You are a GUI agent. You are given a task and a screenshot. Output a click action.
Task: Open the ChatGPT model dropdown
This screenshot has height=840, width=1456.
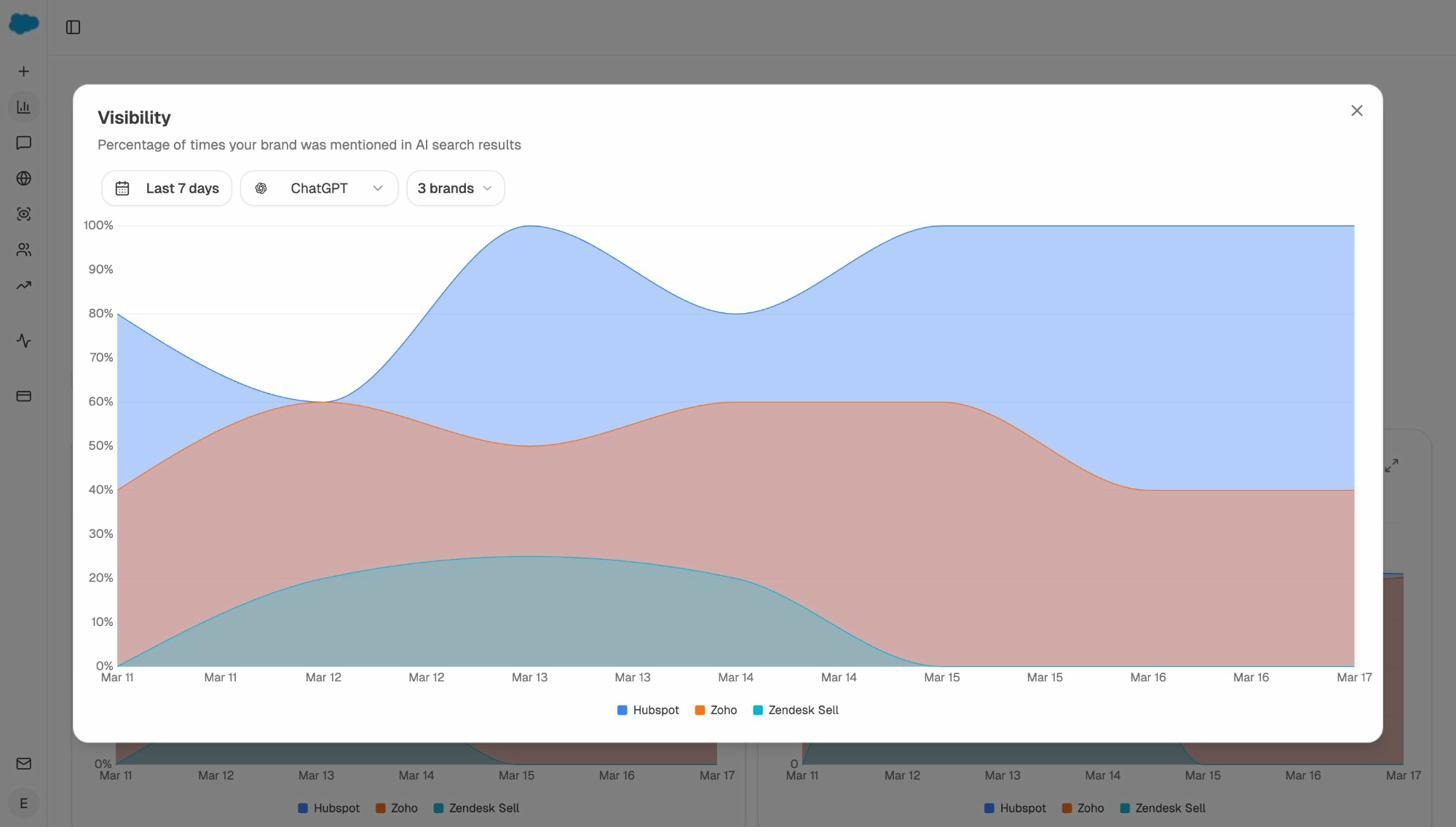point(318,188)
